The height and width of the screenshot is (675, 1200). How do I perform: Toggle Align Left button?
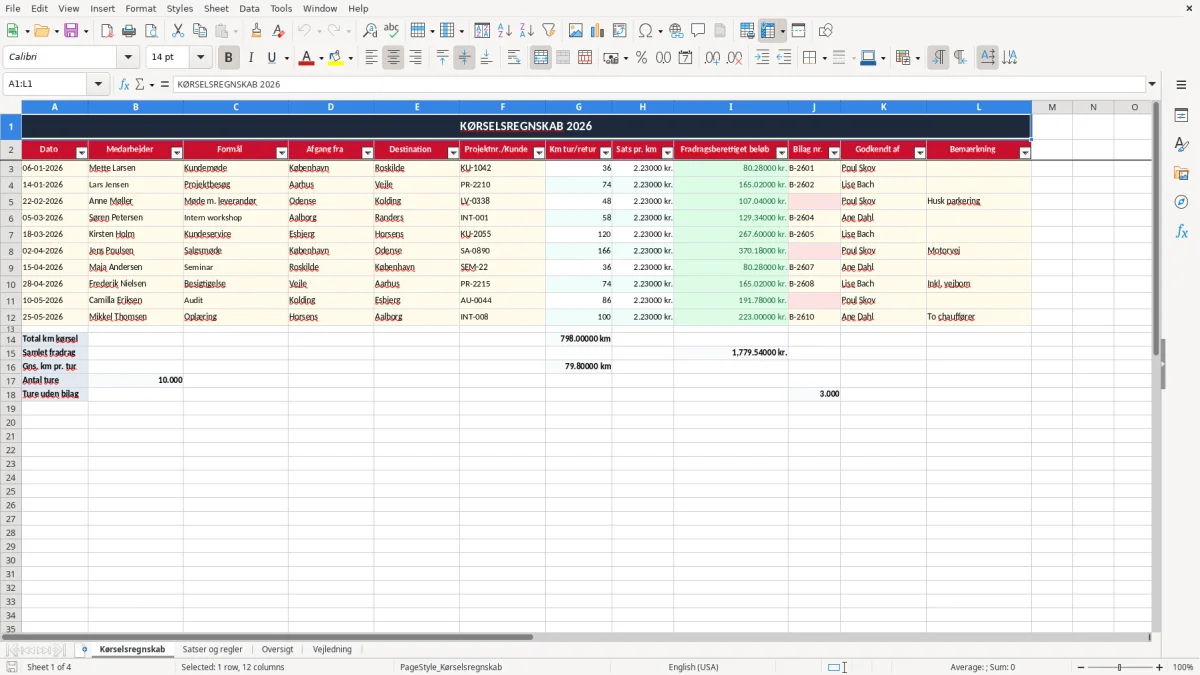[x=371, y=58]
